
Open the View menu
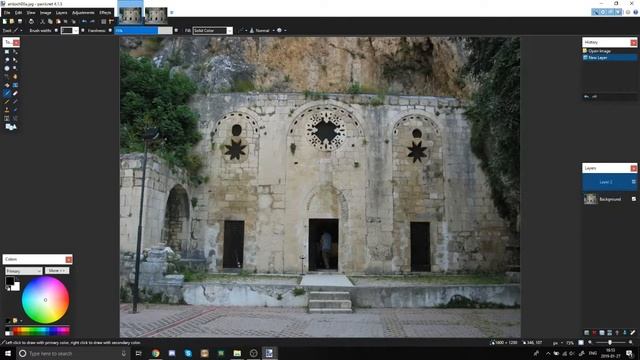click(x=31, y=13)
